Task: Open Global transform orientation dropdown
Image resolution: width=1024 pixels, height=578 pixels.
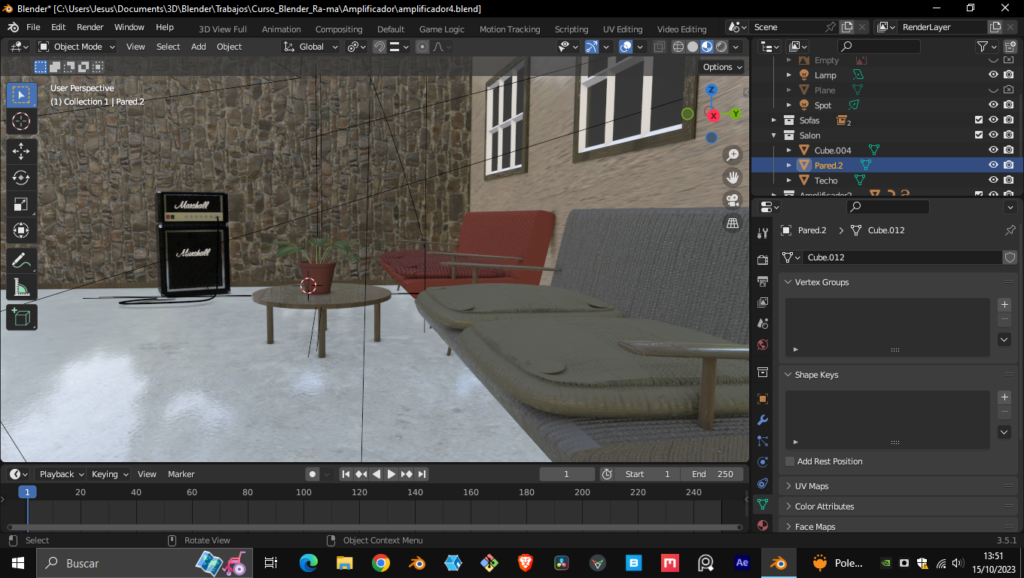Action: click(311, 46)
